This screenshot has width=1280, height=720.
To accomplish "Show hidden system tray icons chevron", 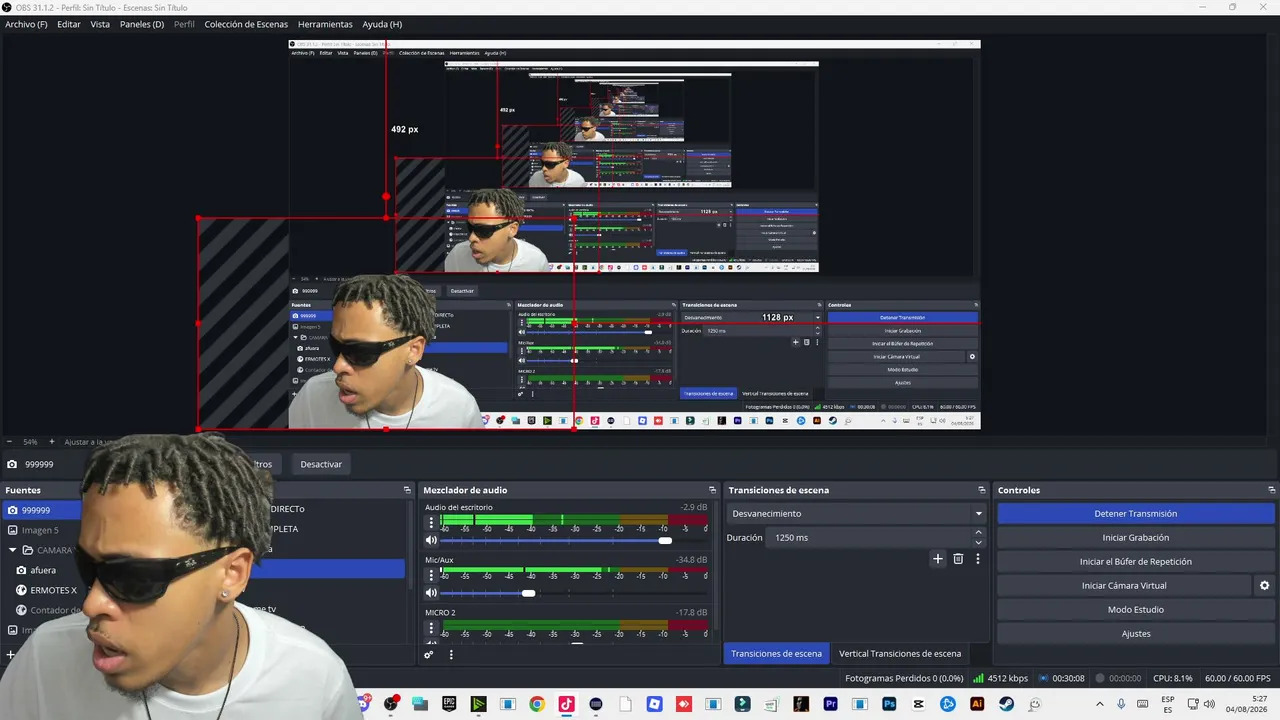I will click(x=1100, y=704).
